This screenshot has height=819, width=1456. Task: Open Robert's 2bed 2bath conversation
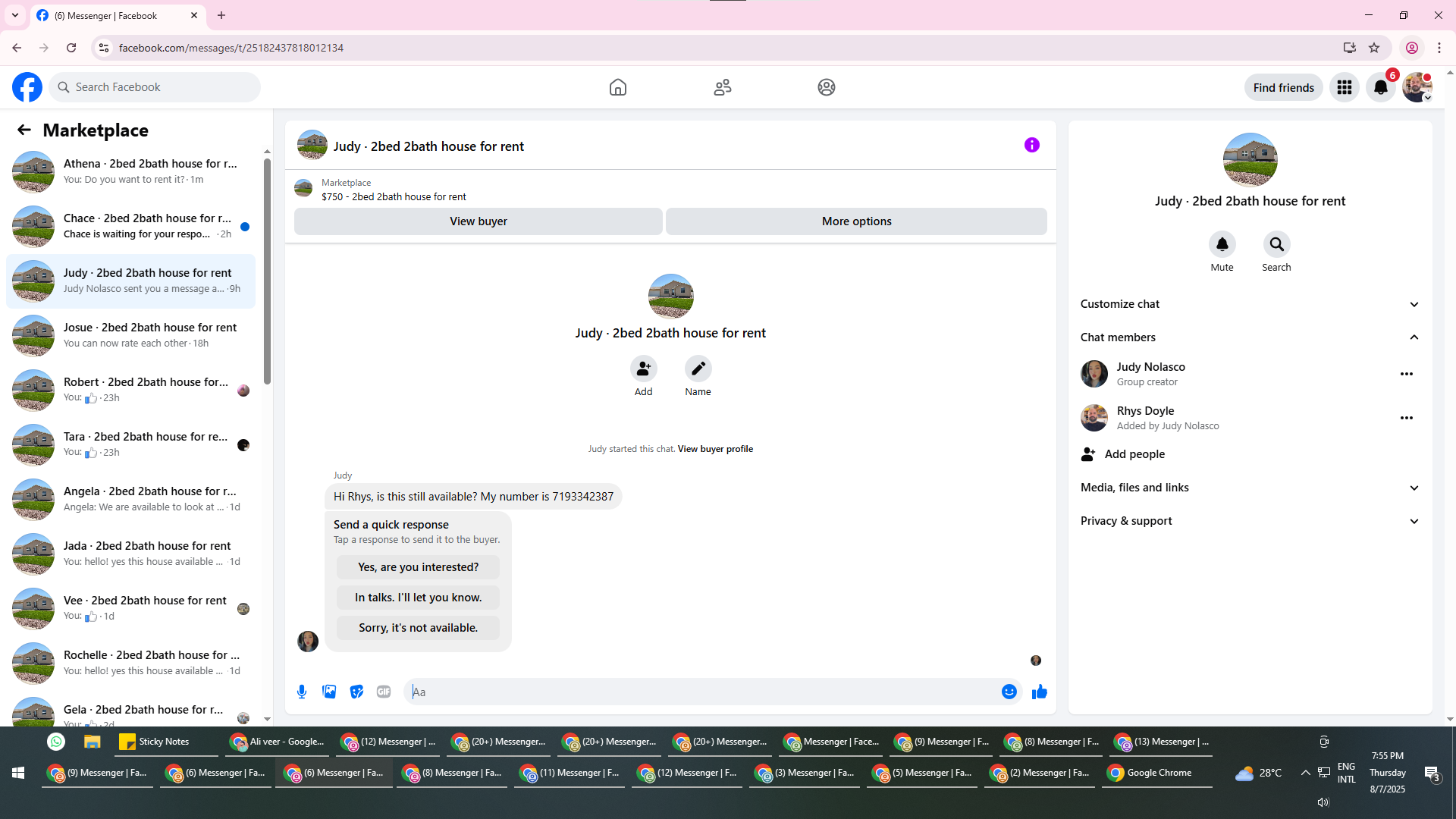pos(131,390)
